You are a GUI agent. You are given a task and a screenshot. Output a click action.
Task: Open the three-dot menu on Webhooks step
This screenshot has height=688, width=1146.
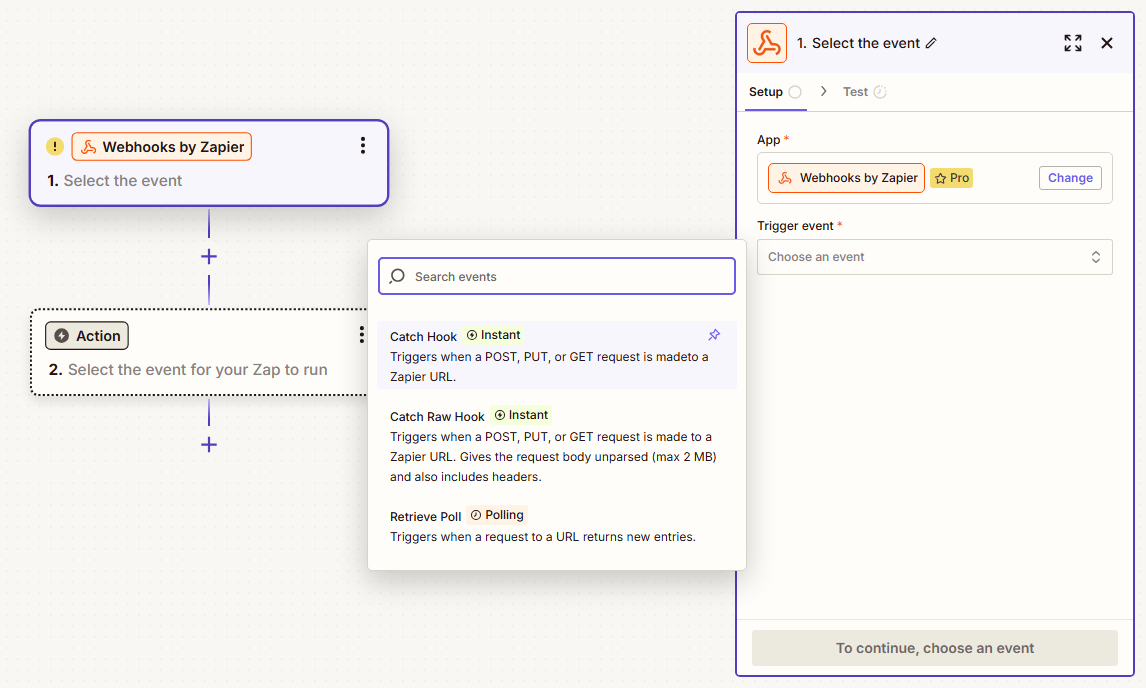363,145
